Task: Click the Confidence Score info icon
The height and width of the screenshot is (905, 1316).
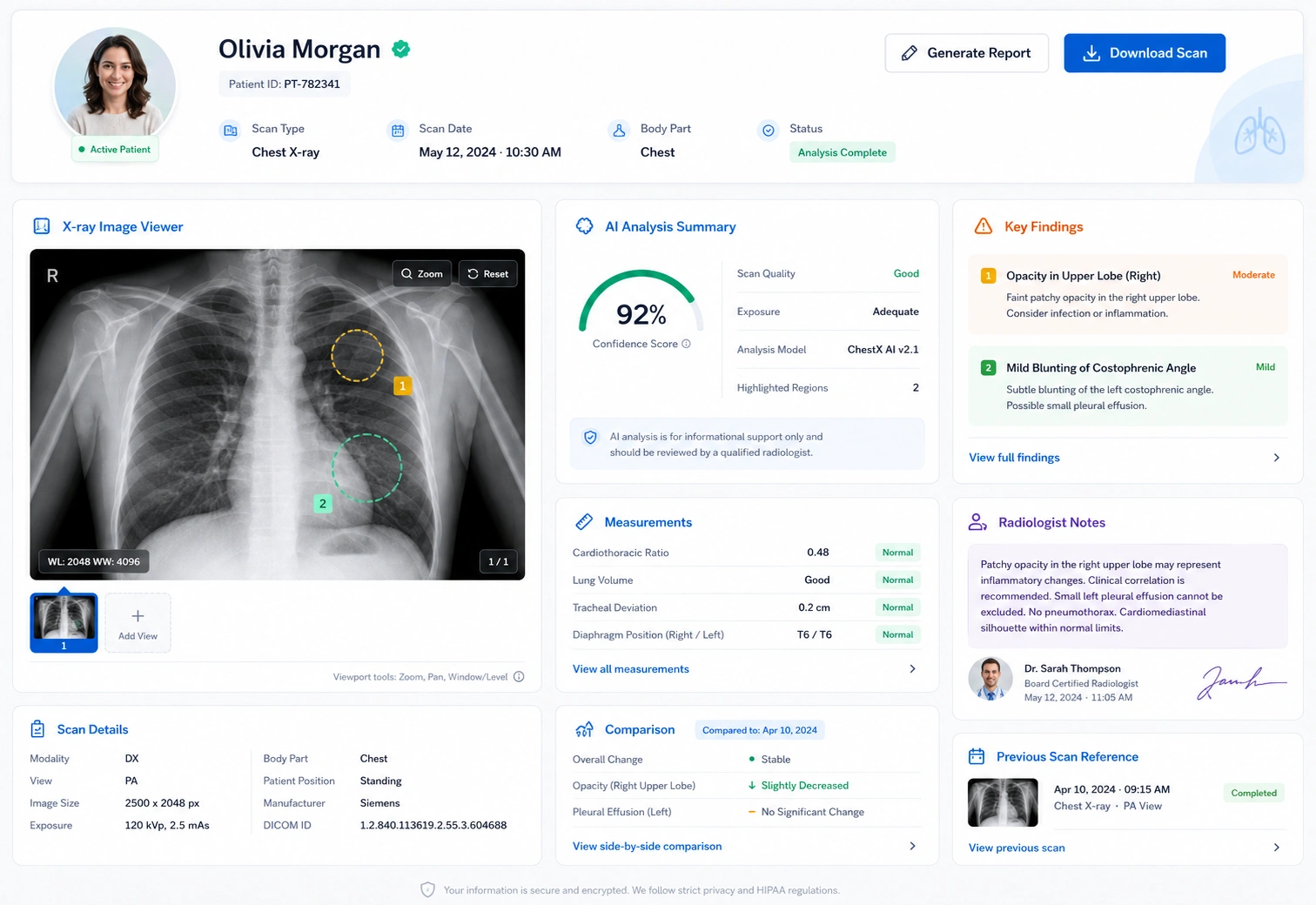Action: click(x=686, y=344)
